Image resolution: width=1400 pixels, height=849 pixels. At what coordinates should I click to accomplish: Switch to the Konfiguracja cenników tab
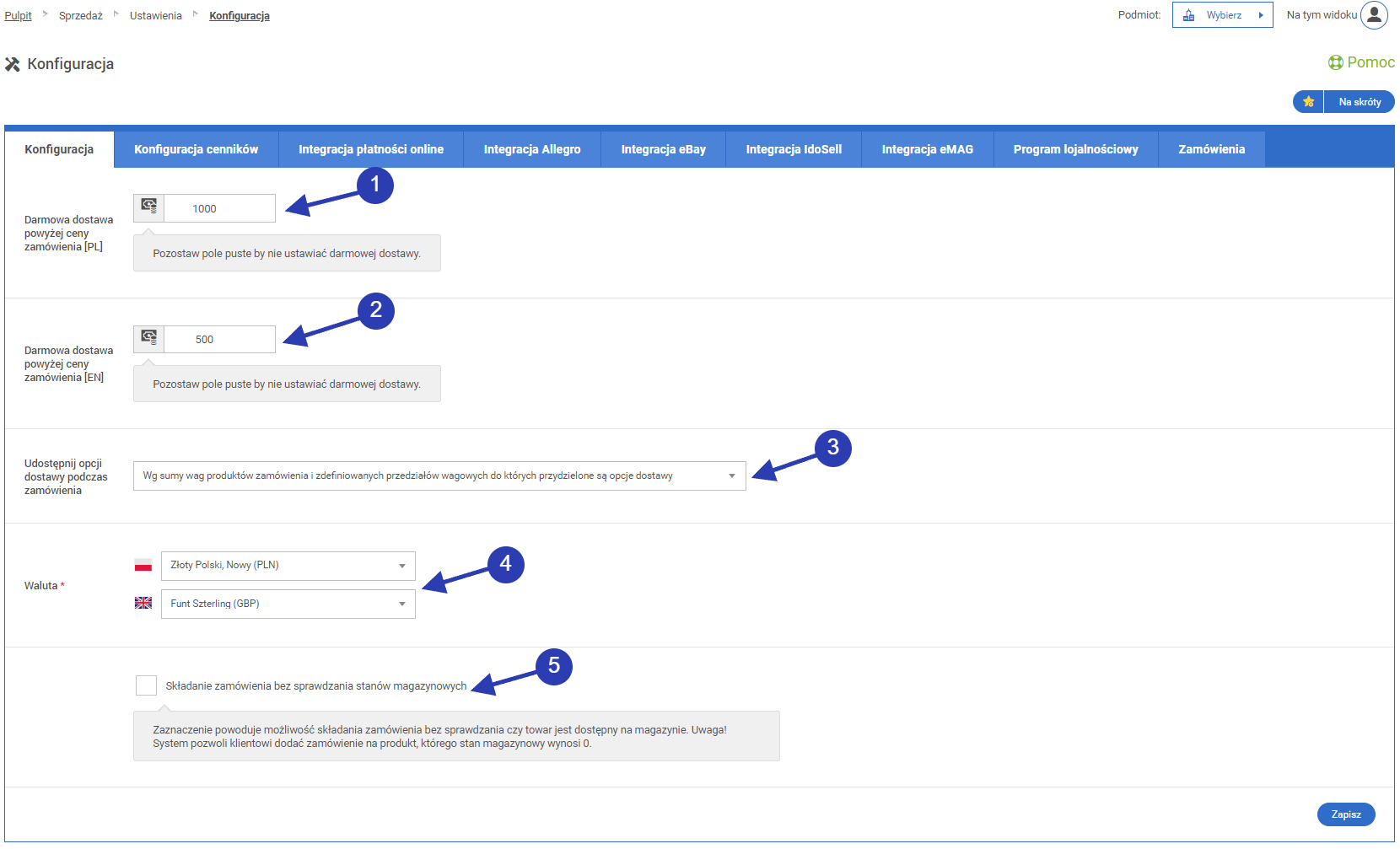click(196, 149)
